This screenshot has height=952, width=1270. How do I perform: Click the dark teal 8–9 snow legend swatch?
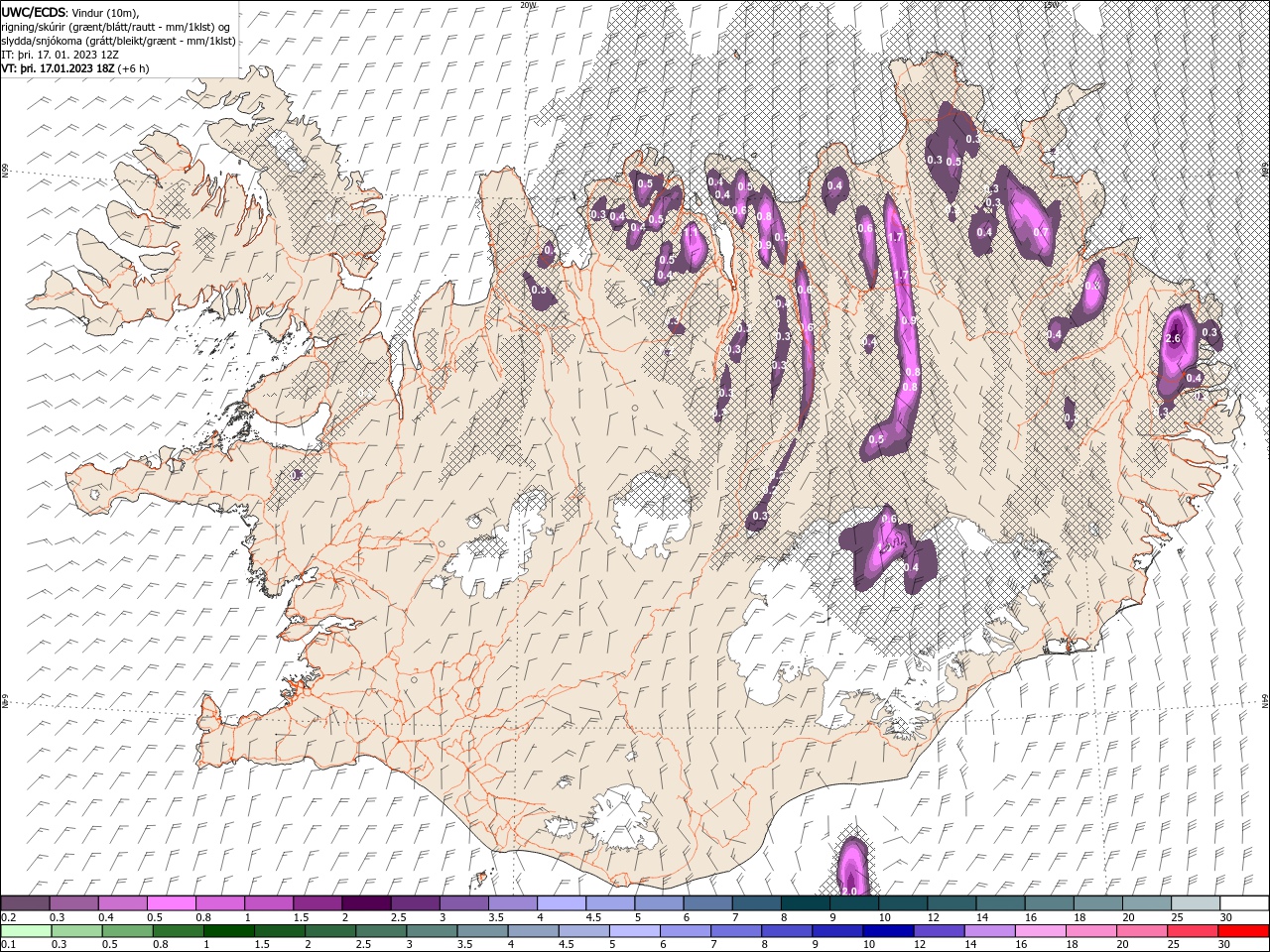[805, 903]
